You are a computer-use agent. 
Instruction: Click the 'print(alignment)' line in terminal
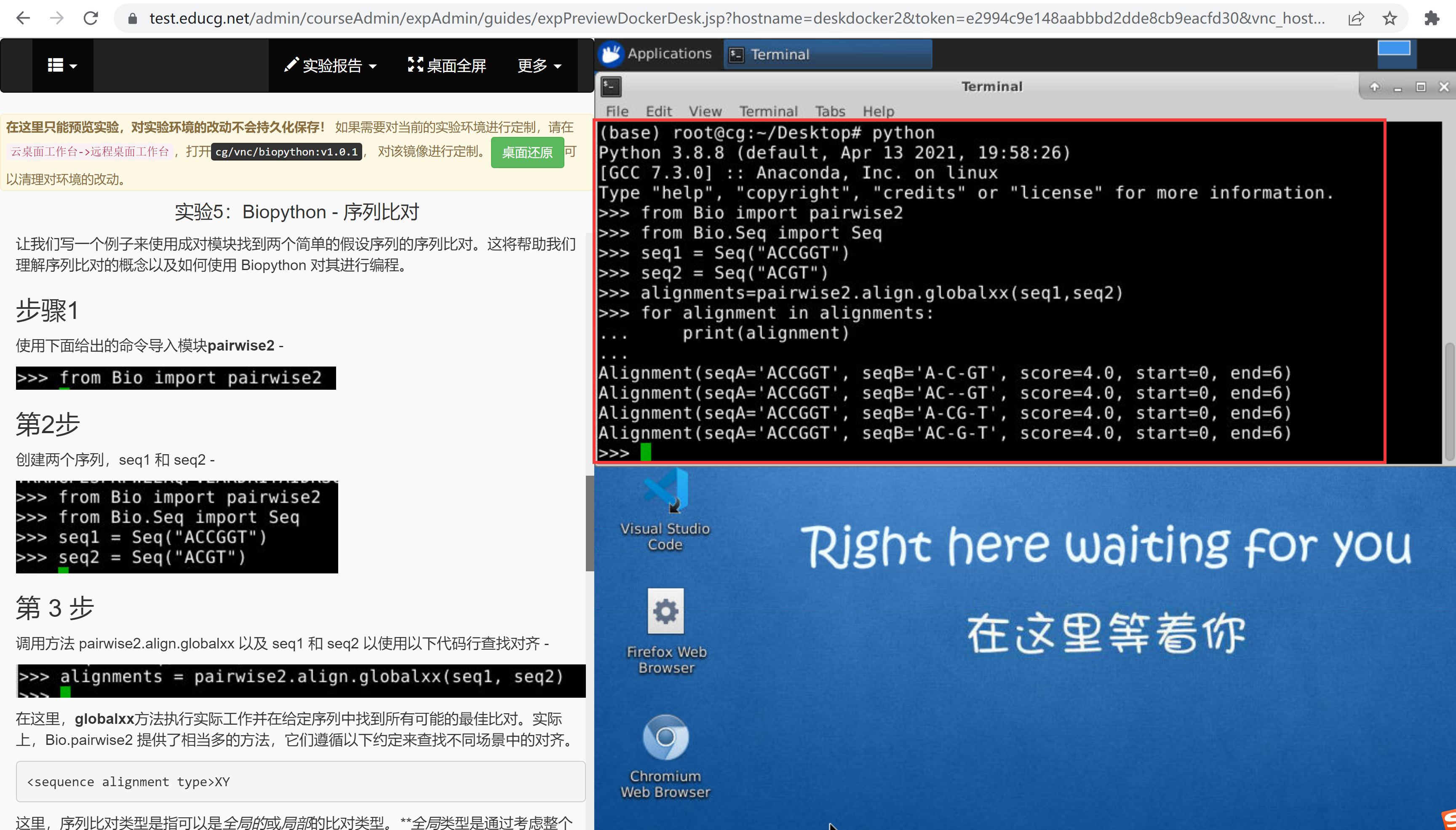(765, 333)
